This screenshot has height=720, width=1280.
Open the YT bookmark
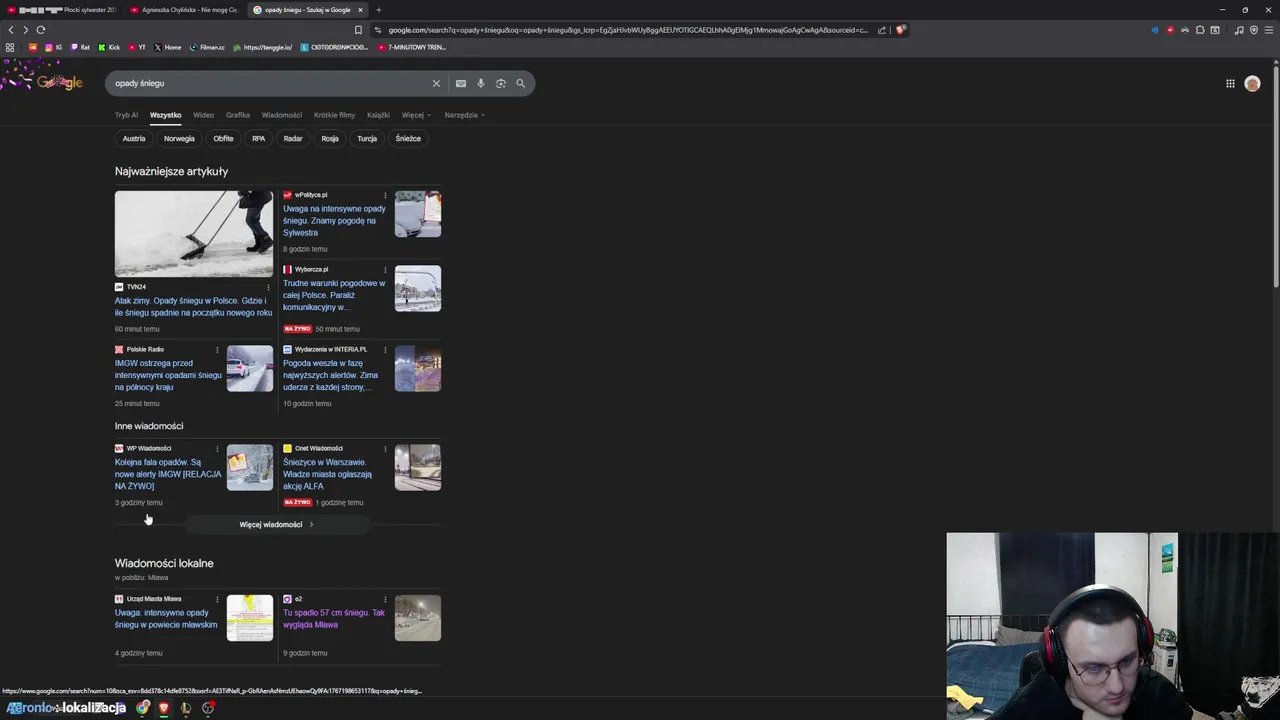(x=137, y=47)
